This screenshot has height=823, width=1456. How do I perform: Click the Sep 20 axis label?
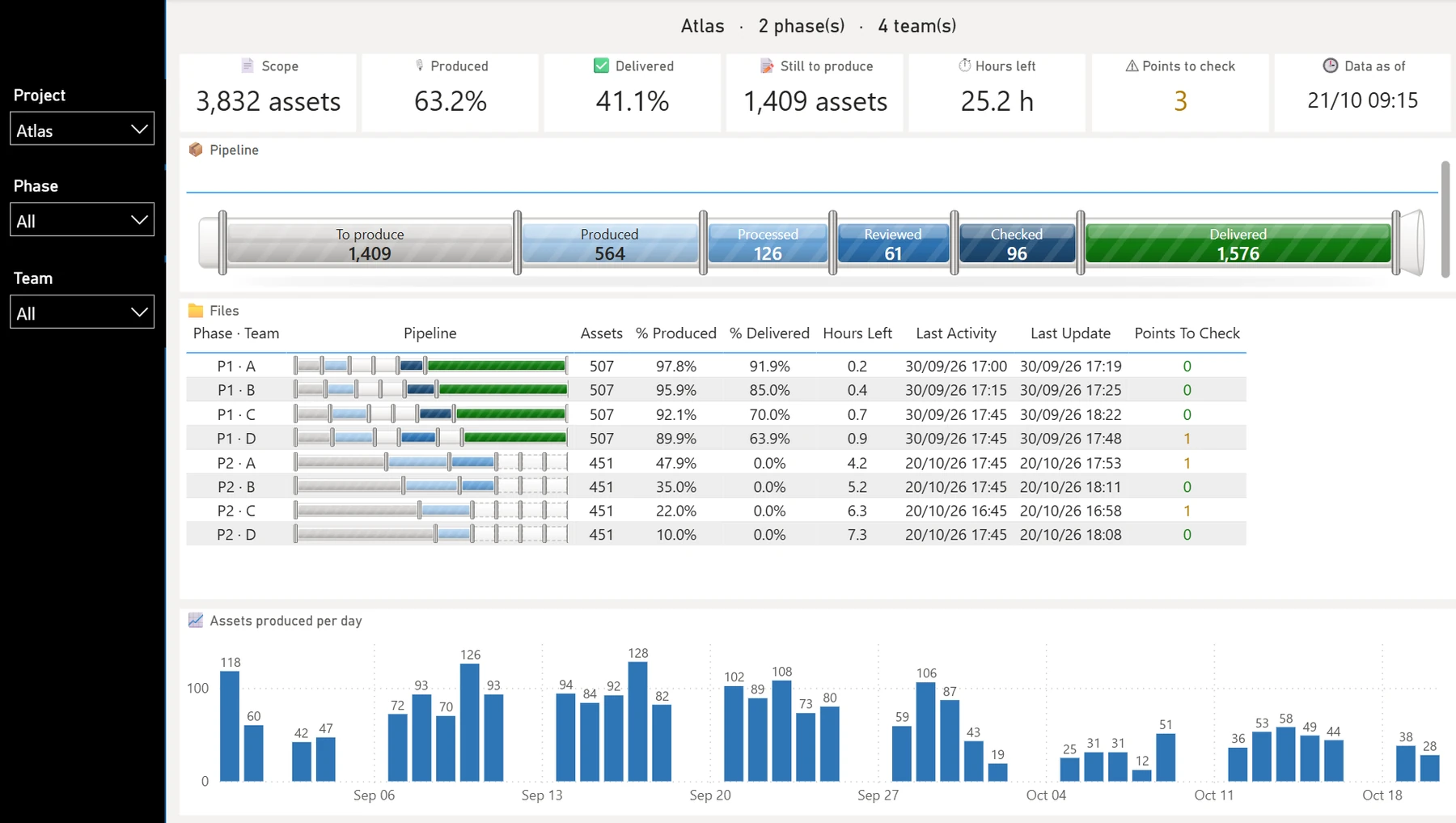710,795
